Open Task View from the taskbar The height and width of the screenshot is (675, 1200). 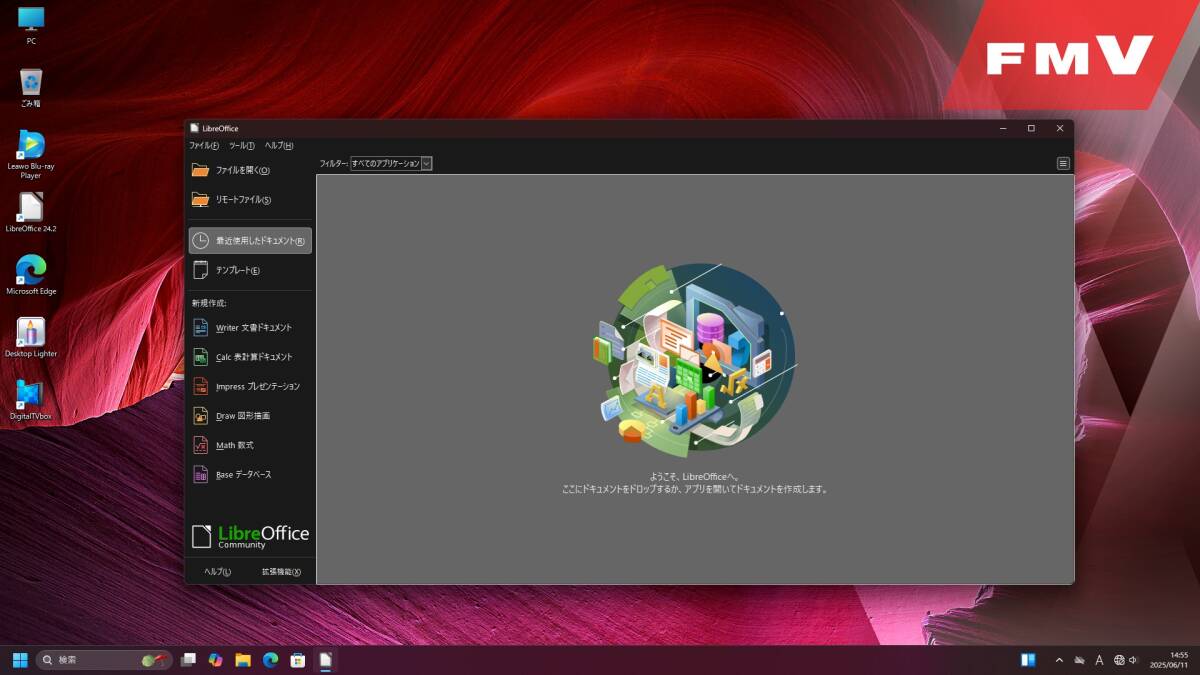188,660
